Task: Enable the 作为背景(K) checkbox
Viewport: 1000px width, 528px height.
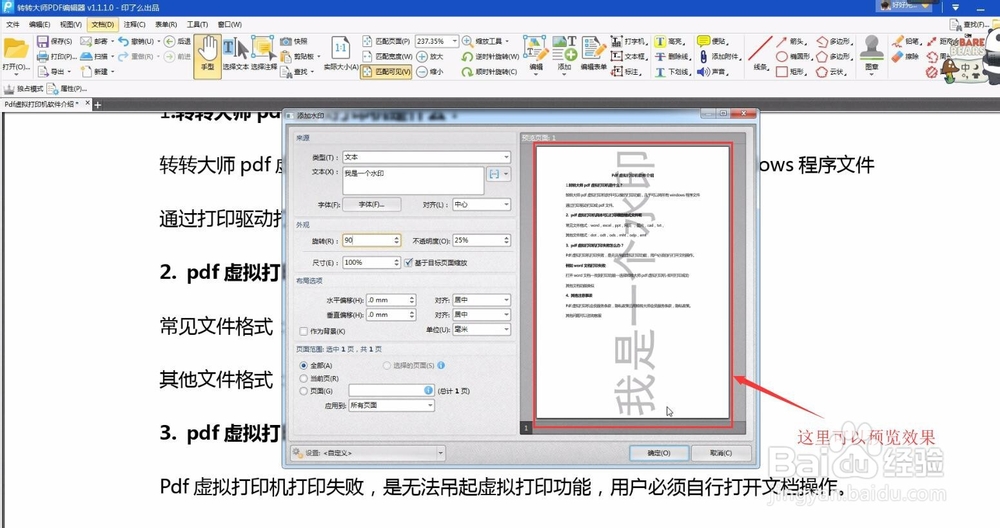Action: point(304,331)
